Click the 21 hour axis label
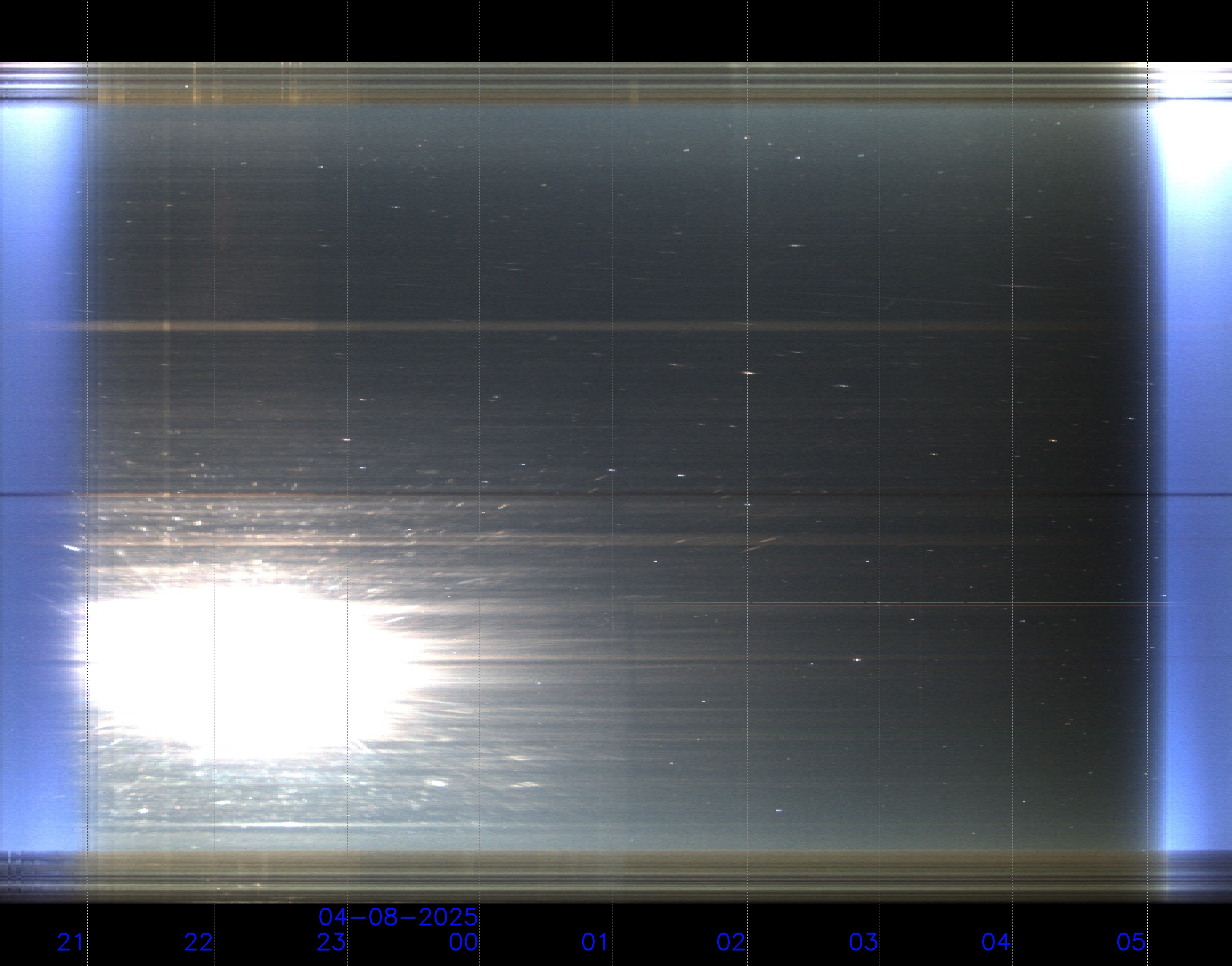Viewport: 1232px width, 966px height. point(71,942)
